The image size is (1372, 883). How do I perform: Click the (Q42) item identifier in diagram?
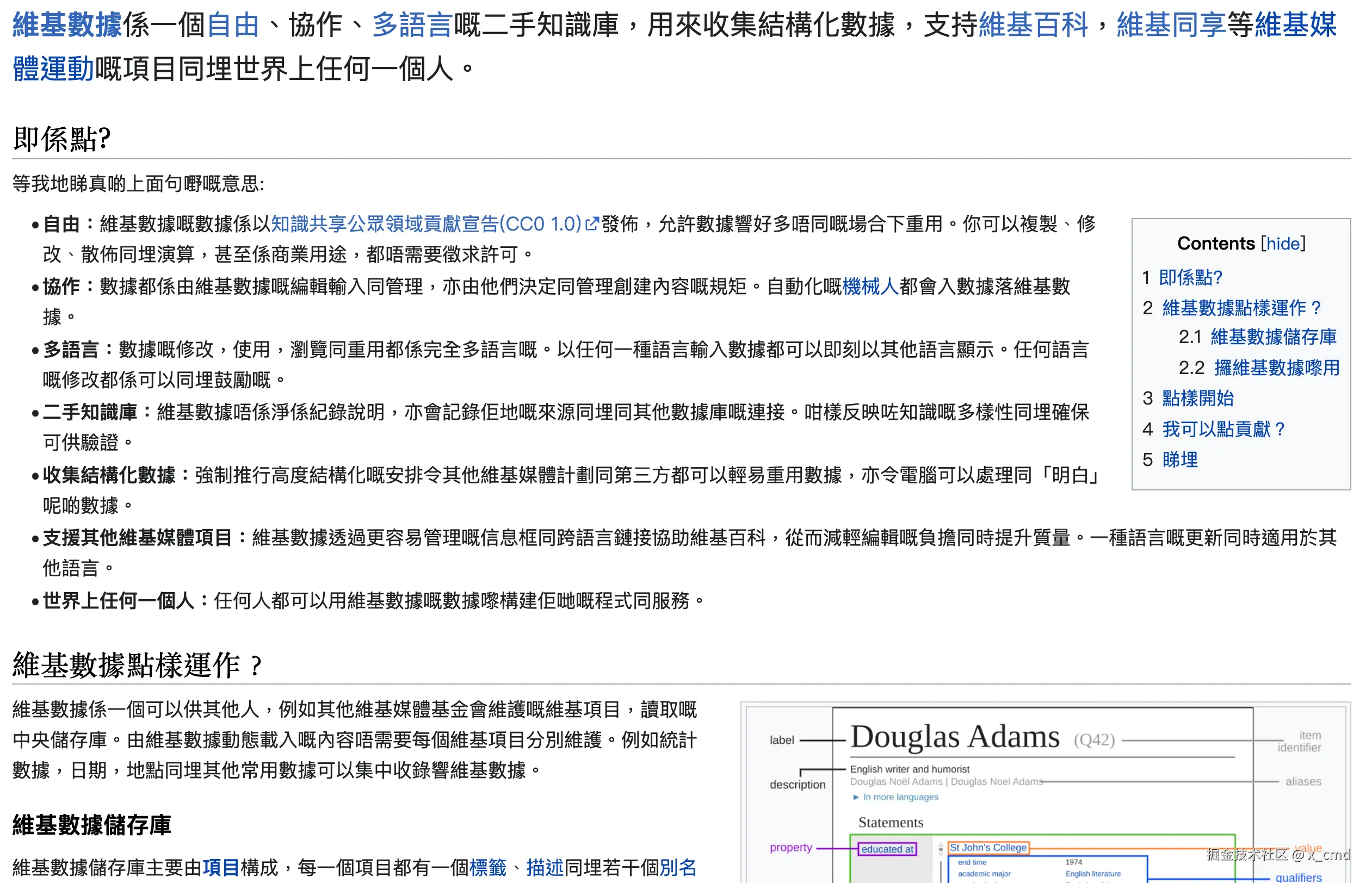pos(1095,739)
